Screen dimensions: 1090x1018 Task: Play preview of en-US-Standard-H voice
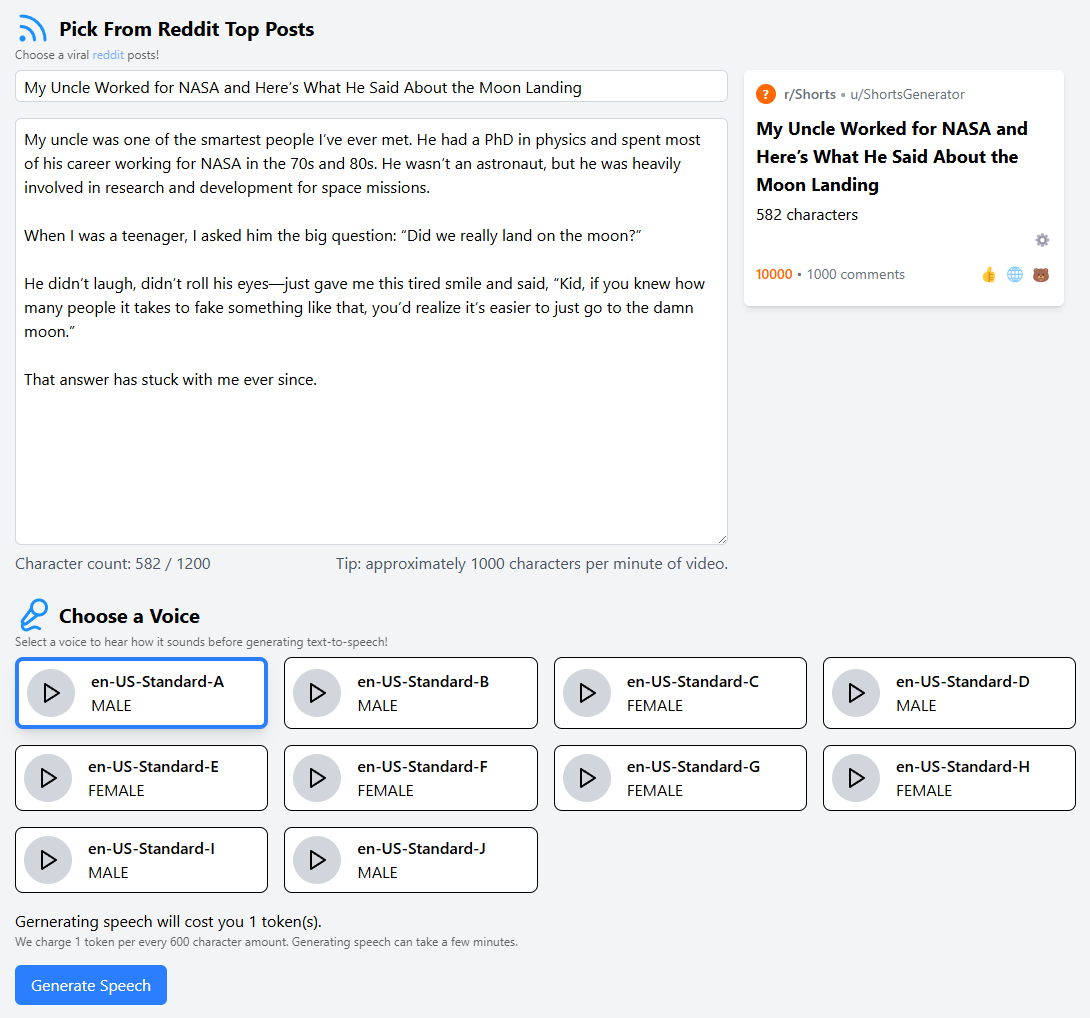856,778
